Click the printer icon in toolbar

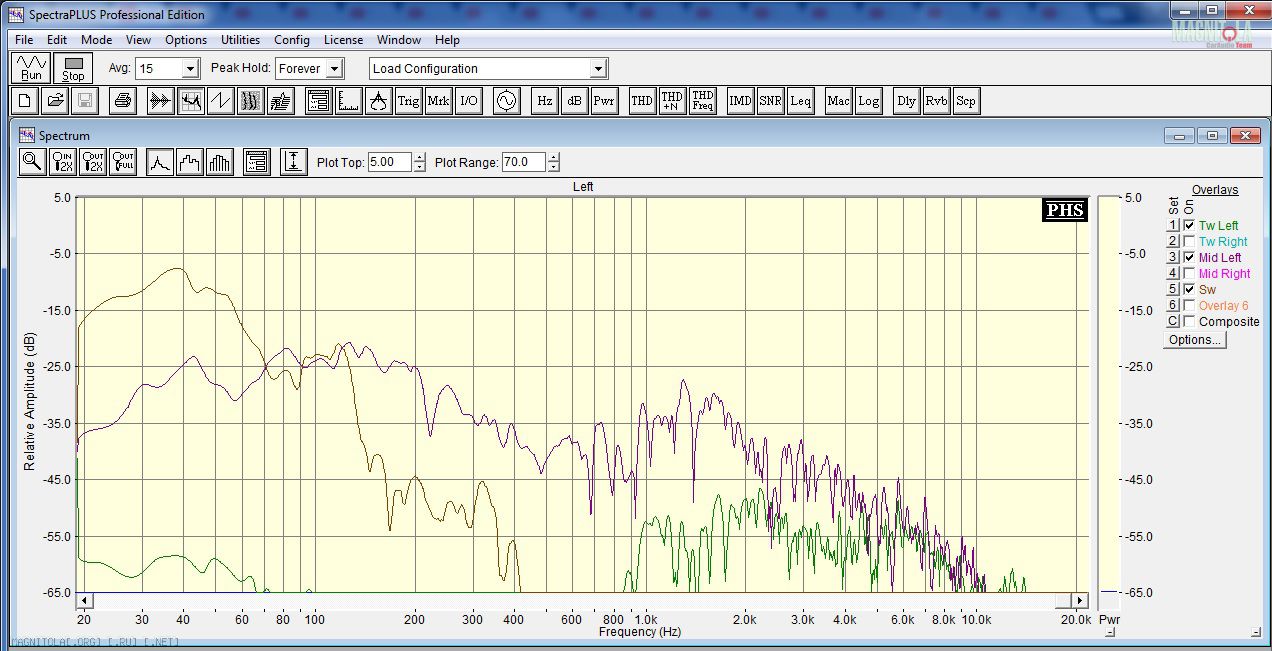click(122, 101)
